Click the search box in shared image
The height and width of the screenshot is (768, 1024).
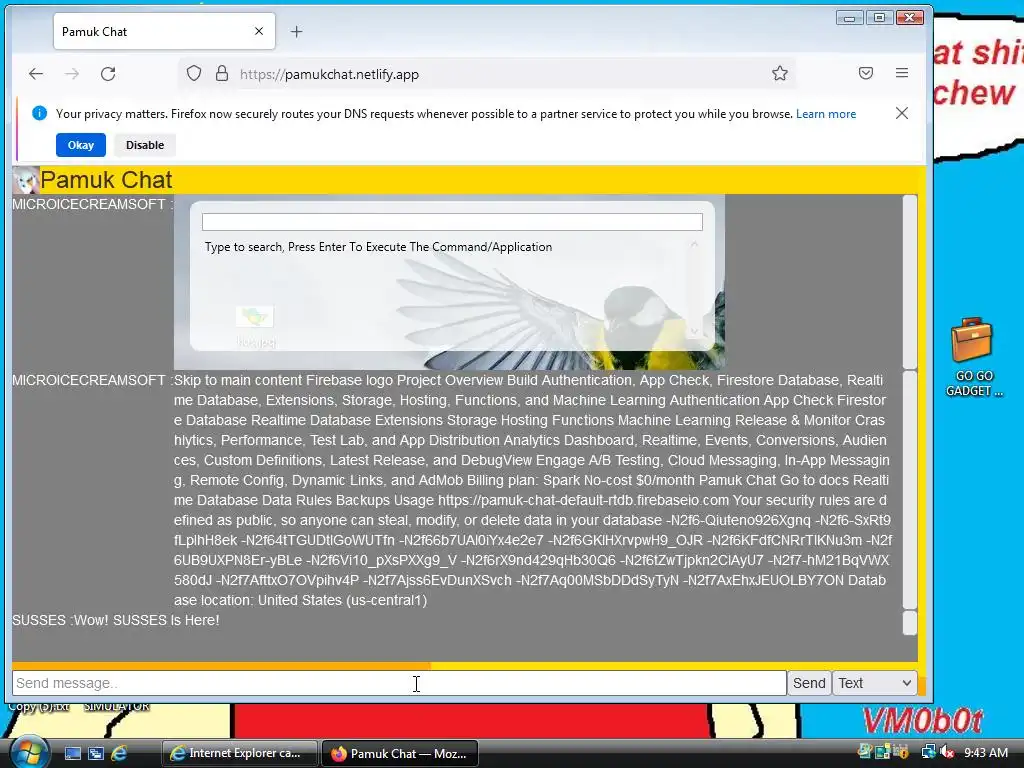point(452,222)
